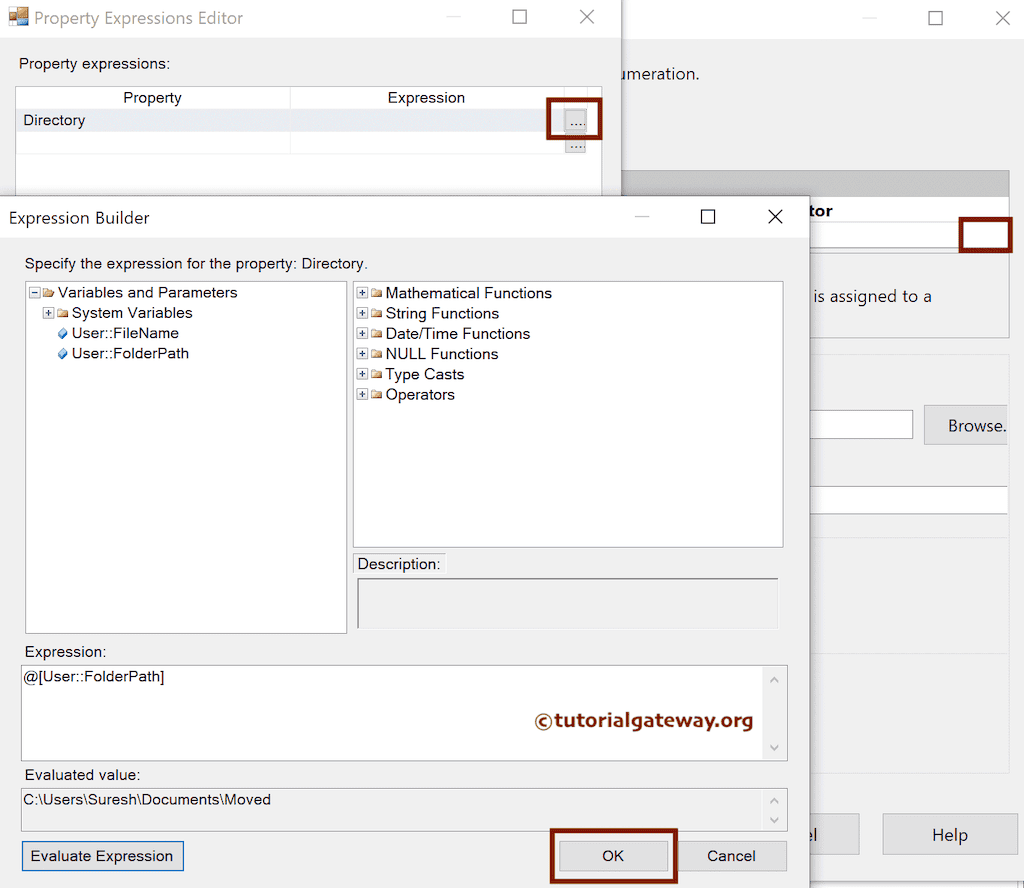The width and height of the screenshot is (1024, 888).
Task: Click the Evaluated value text field
Action: [x=392, y=810]
